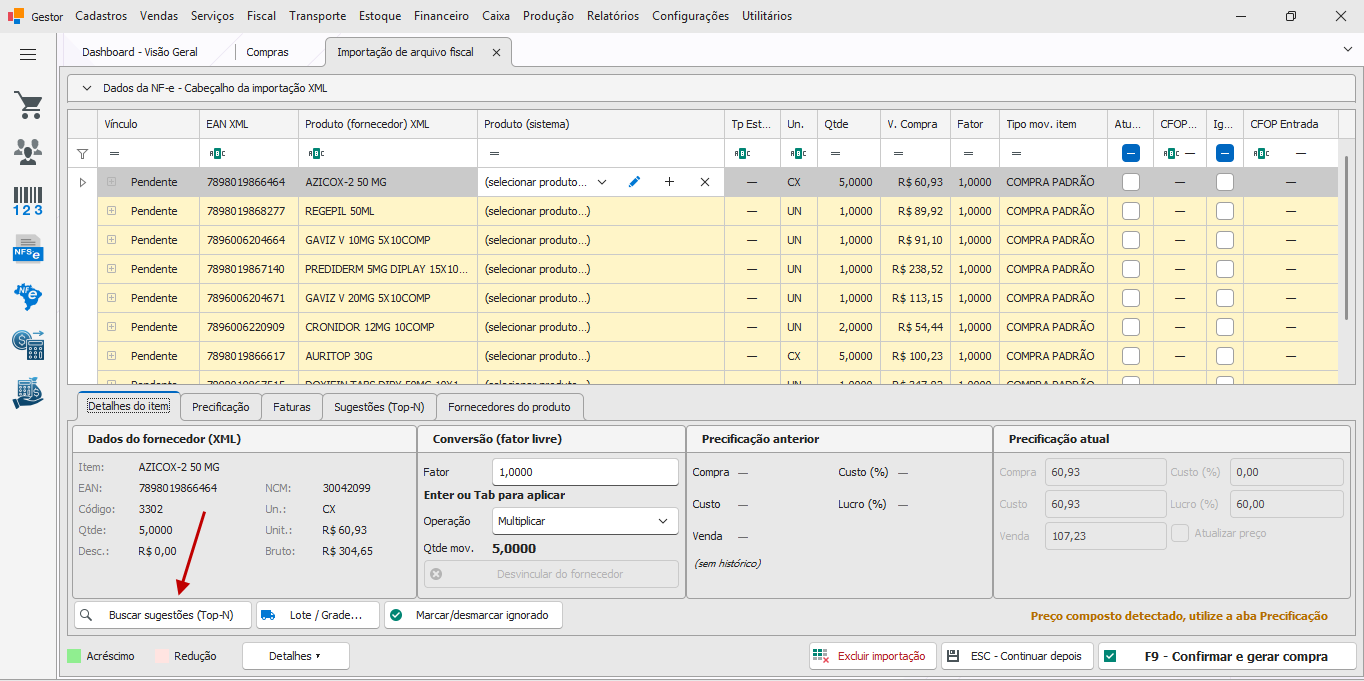Viewport: 1364px width, 681px height.
Task: Open the NFS-e icon in sidebar
Action: pyautogui.click(x=28, y=247)
